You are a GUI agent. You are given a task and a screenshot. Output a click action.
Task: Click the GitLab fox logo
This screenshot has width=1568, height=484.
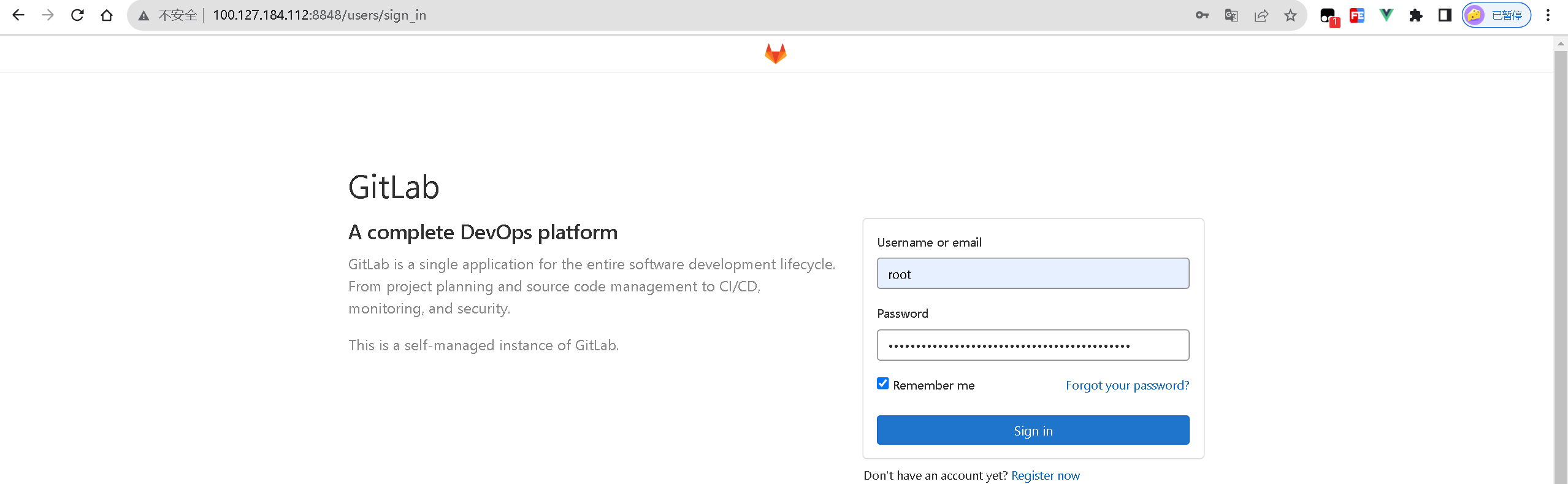click(x=775, y=54)
